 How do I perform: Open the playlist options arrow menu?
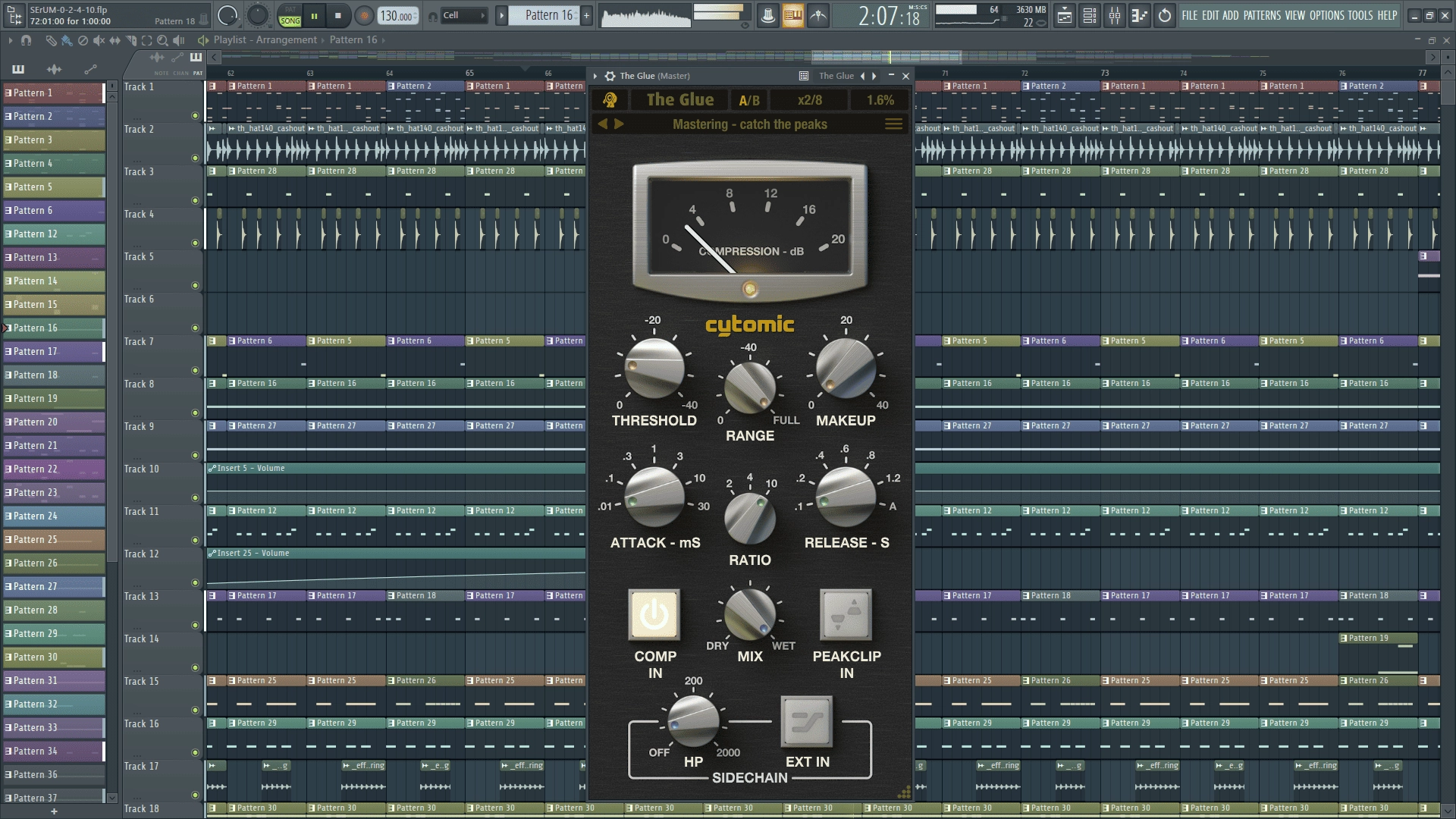(x=10, y=40)
